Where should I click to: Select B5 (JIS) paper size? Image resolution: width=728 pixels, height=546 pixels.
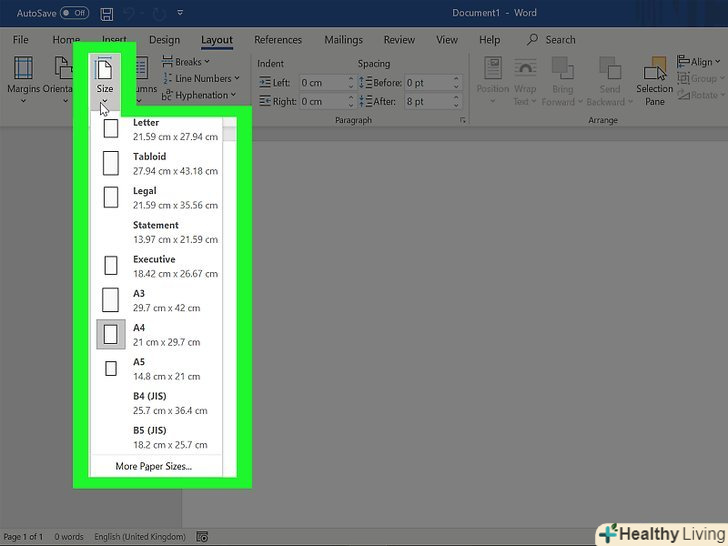156,437
